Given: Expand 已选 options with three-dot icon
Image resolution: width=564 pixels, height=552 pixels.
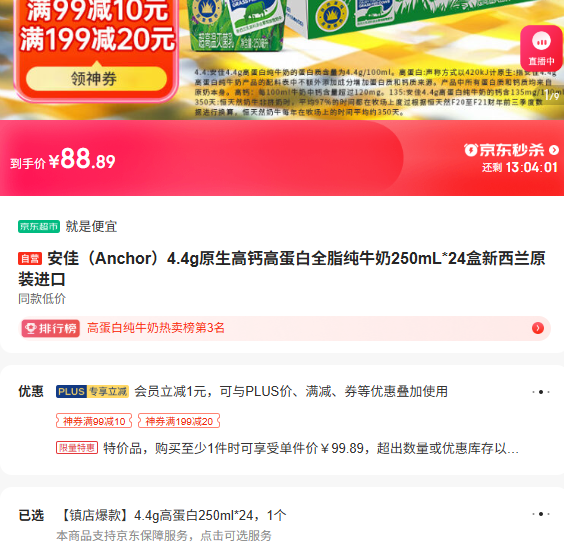Looking at the screenshot, I should tap(541, 514).
